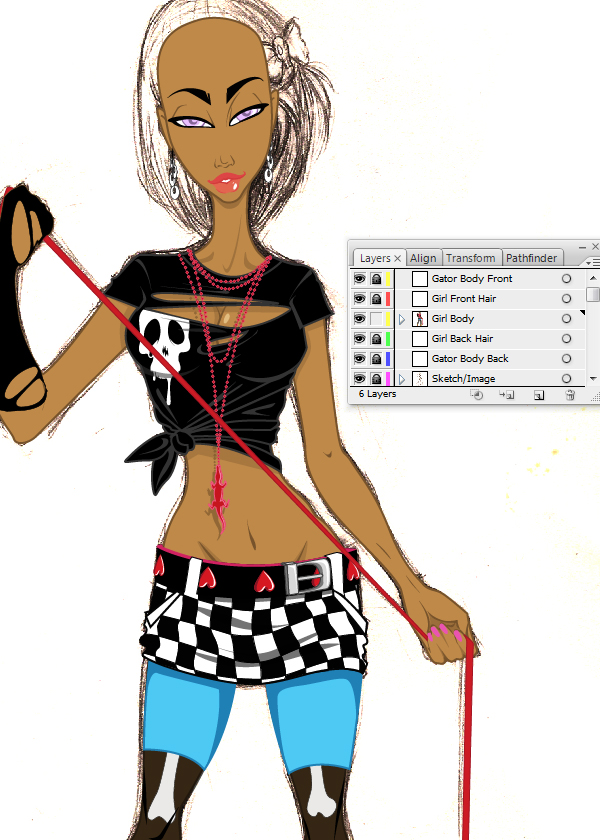This screenshot has height=840, width=600.
Task: Click the Girl Body layer thumbnail
Action: [x=419, y=319]
